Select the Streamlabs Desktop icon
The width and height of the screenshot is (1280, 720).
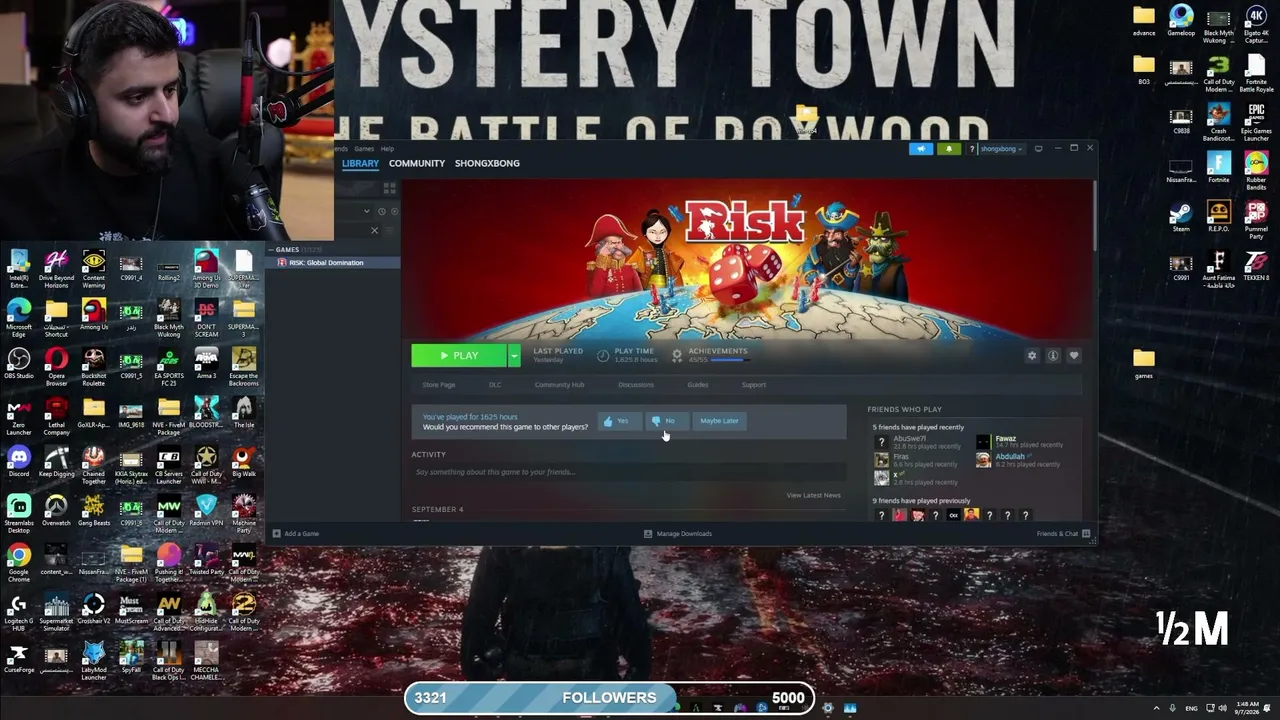[x=19, y=513]
